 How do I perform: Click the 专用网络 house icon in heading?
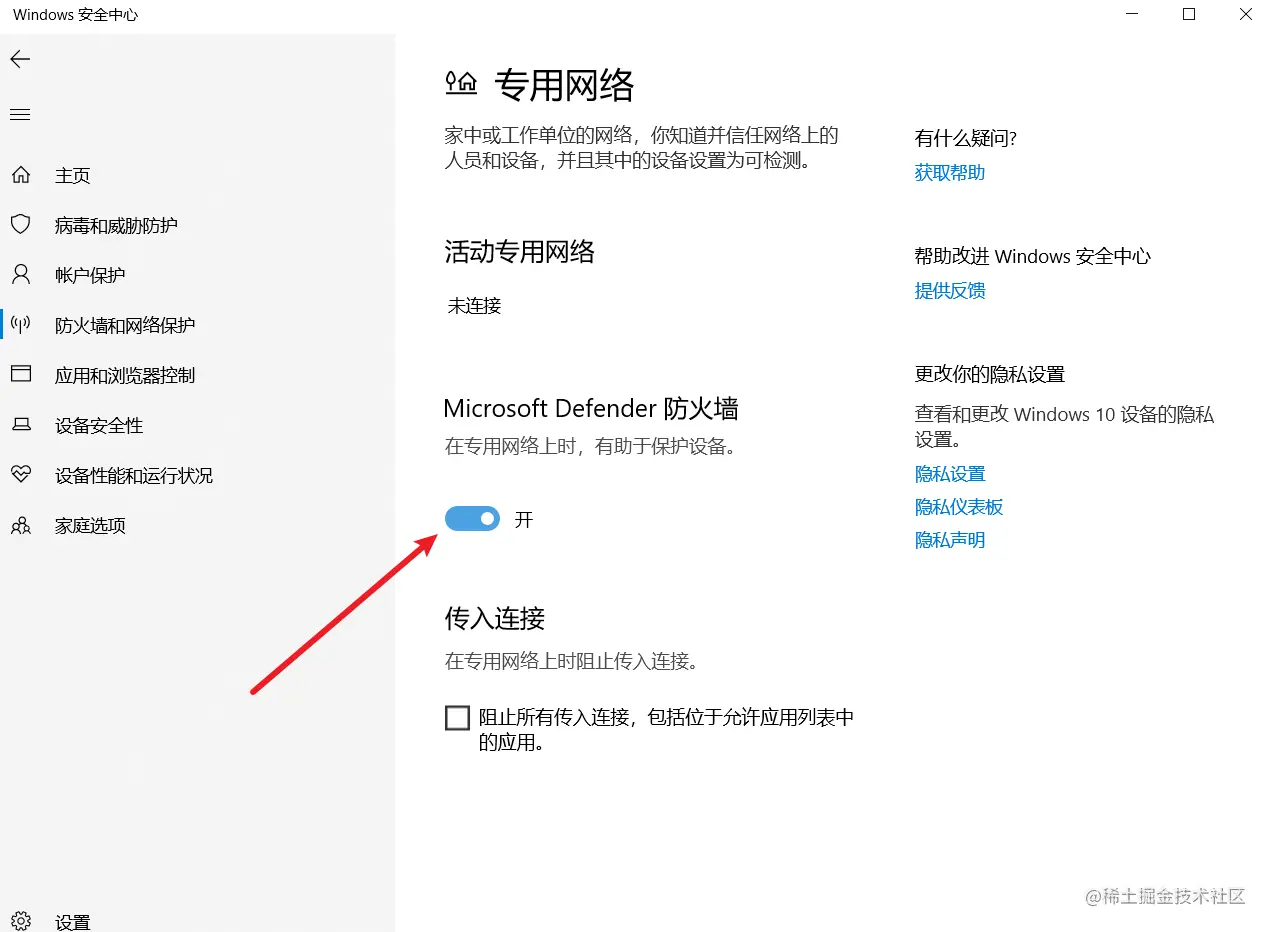pos(461,84)
